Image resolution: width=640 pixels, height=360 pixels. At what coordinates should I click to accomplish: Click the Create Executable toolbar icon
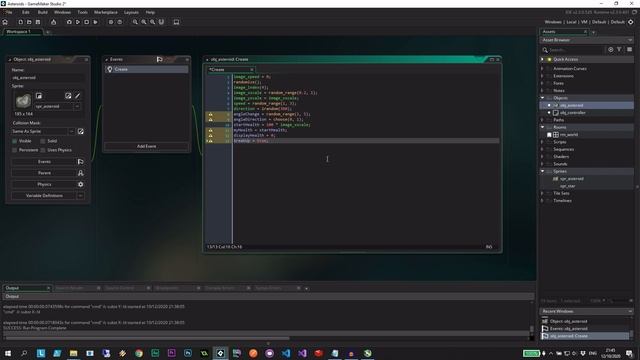53,22
